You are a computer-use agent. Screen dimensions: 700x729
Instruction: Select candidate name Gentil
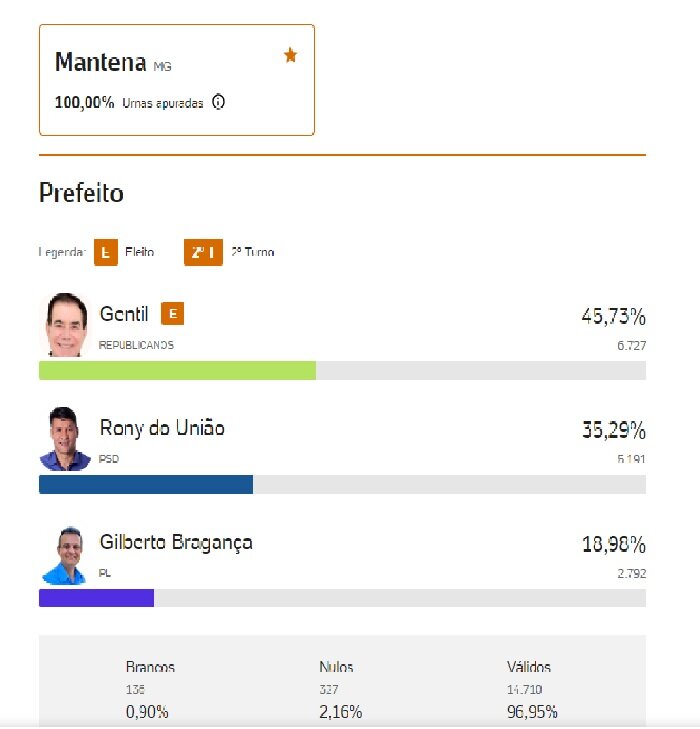[x=124, y=314]
